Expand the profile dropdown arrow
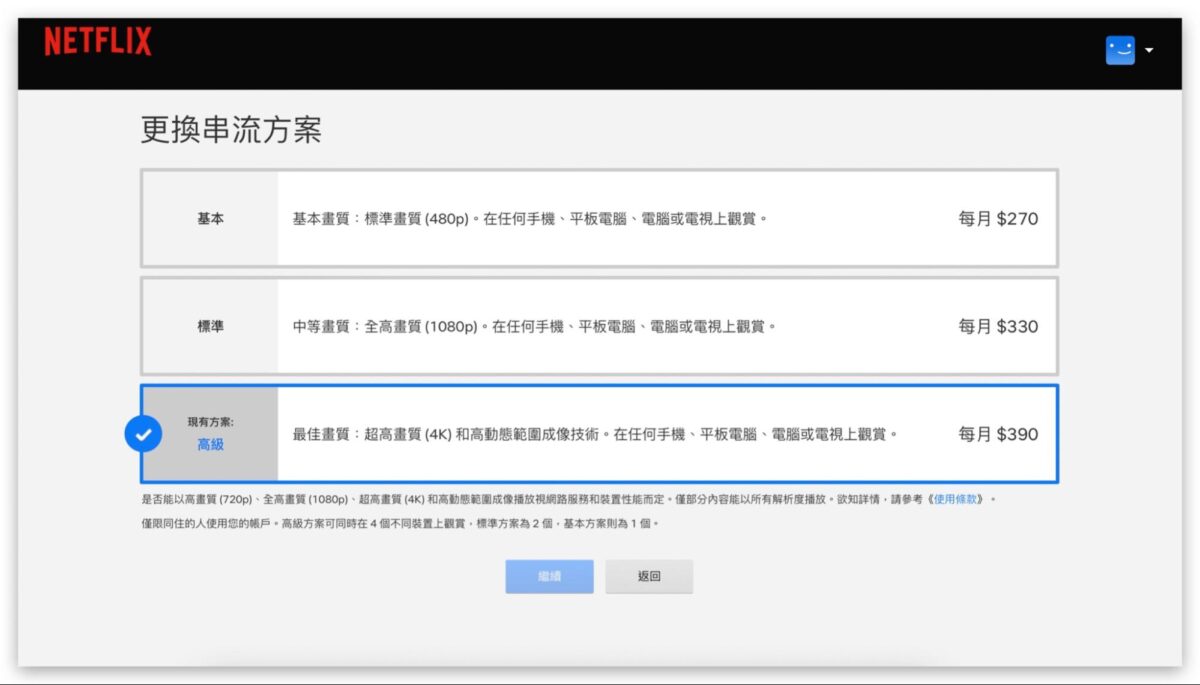 1149,51
